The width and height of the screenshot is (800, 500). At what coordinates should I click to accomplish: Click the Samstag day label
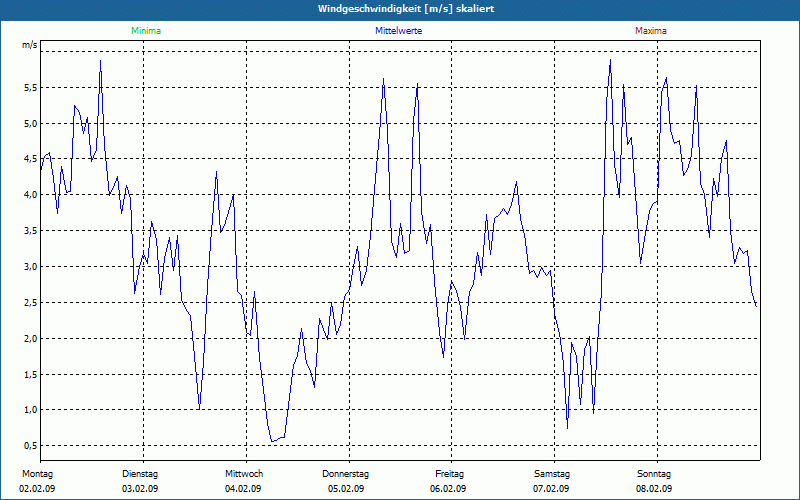552,474
